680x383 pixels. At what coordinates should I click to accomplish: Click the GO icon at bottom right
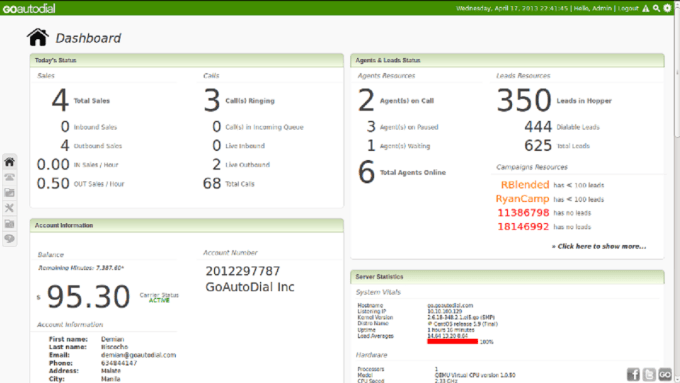point(665,374)
